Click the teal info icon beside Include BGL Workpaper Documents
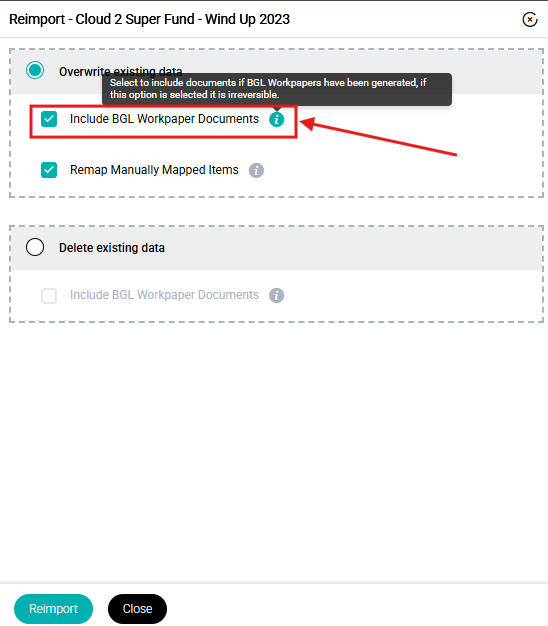Viewport: 548px width, 626px height. [x=277, y=119]
